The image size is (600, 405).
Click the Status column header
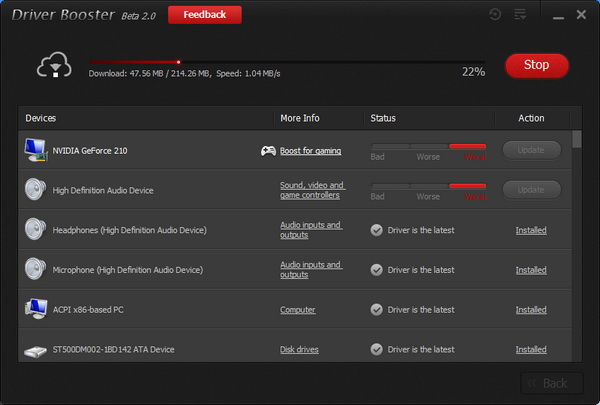click(383, 118)
